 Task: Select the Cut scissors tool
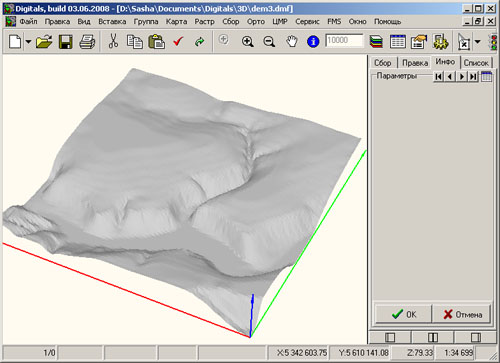(x=113, y=42)
